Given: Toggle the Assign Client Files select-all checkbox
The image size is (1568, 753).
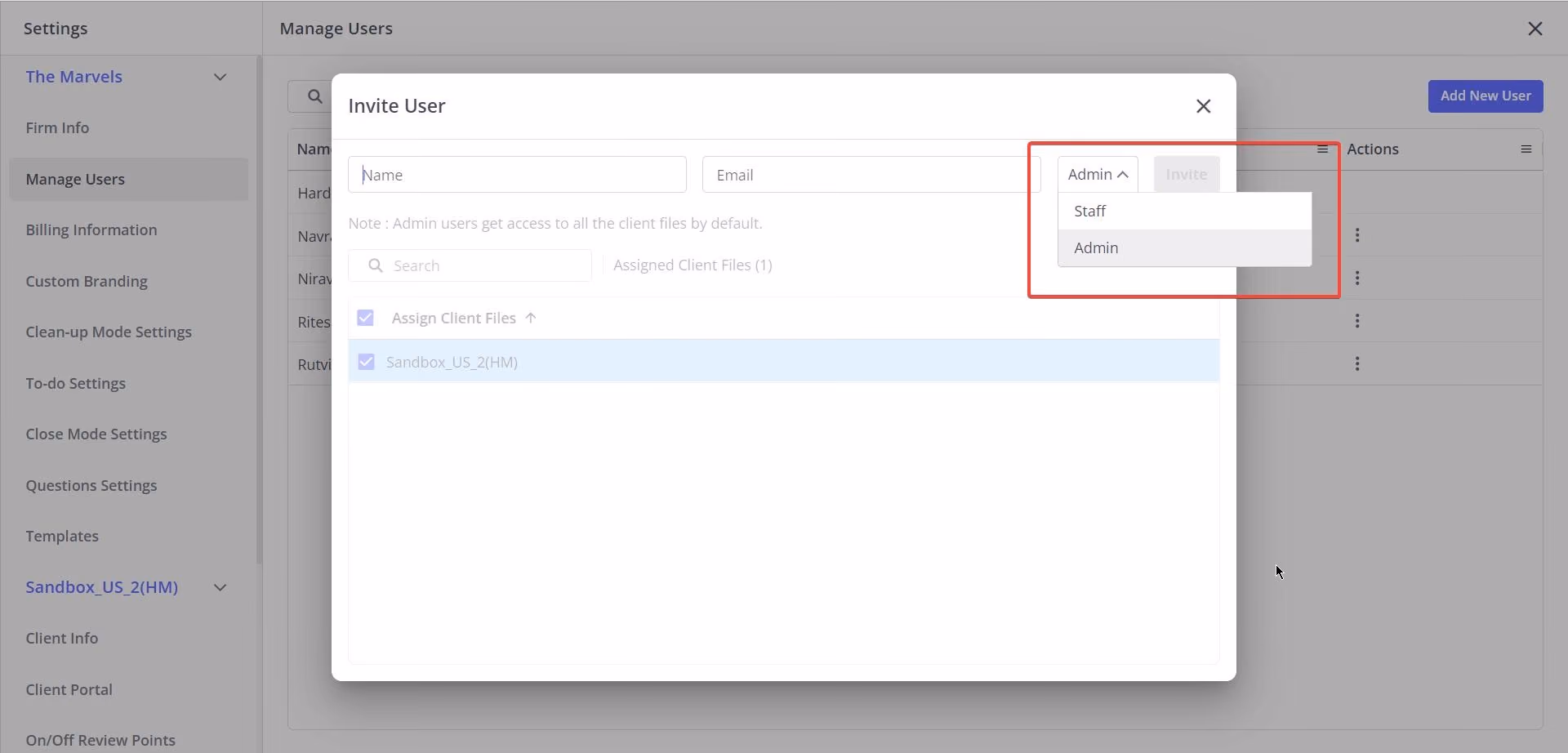Looking at the screenshot, I should 365,318.
